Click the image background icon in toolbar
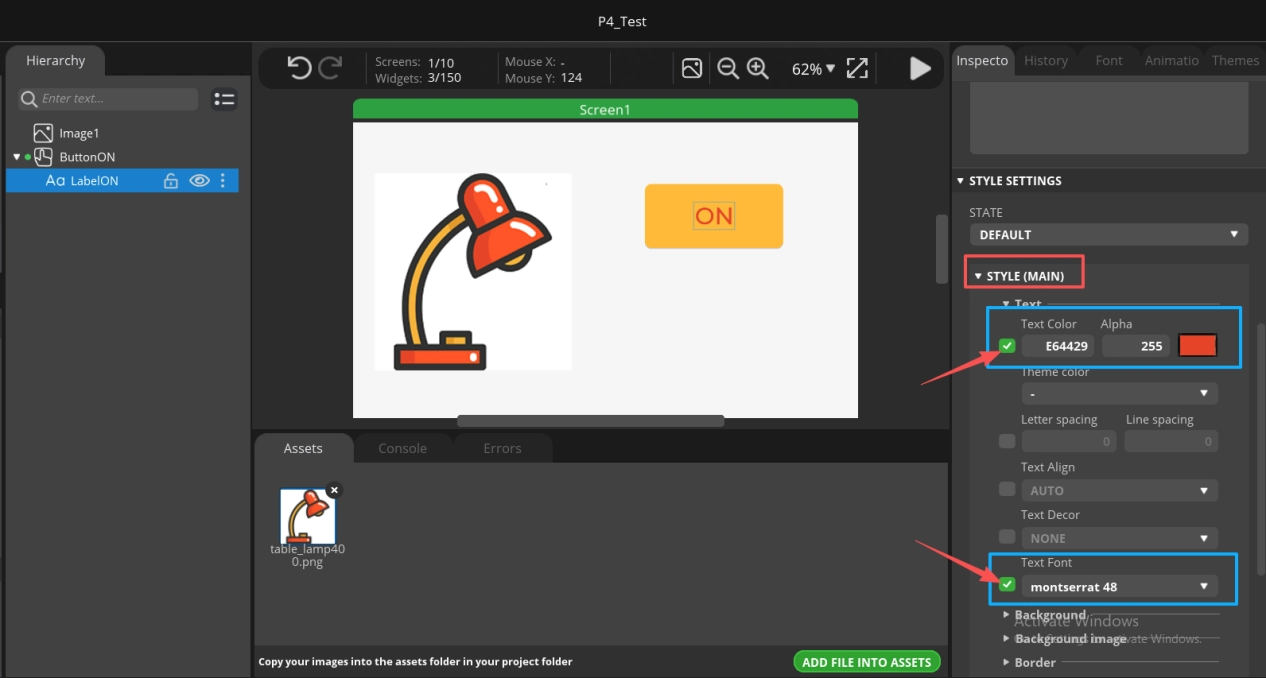This screenshot has width=1266, height=678. point(692,68)
